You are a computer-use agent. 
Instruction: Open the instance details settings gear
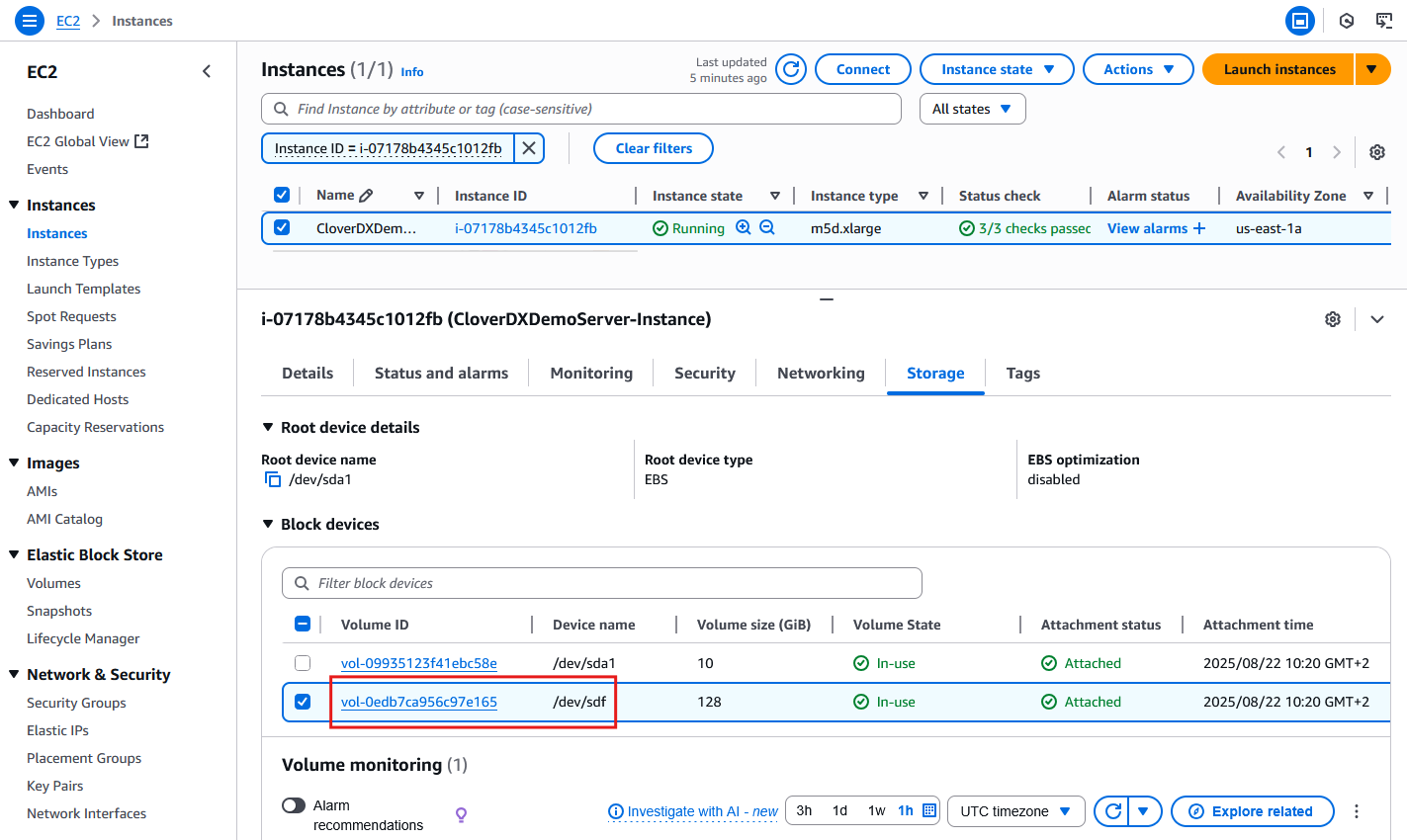click(1332, 318)
